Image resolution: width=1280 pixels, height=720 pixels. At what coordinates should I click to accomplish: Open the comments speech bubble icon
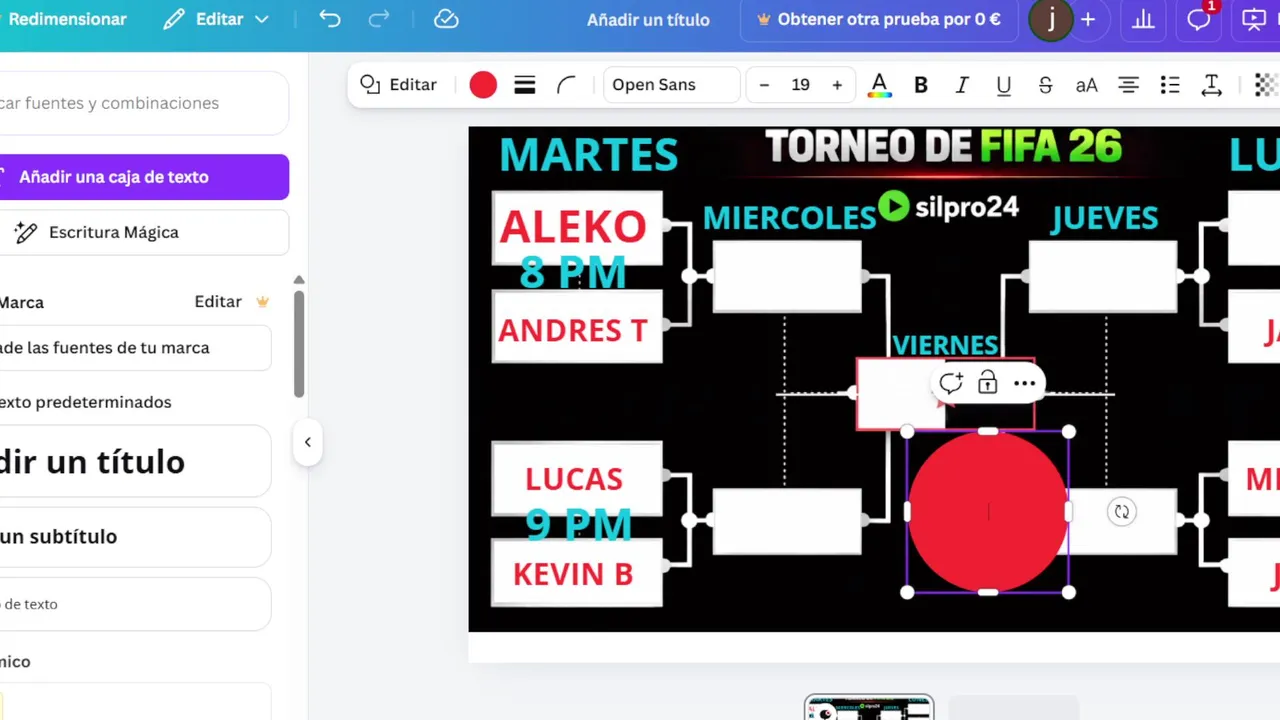[1199, 19]
